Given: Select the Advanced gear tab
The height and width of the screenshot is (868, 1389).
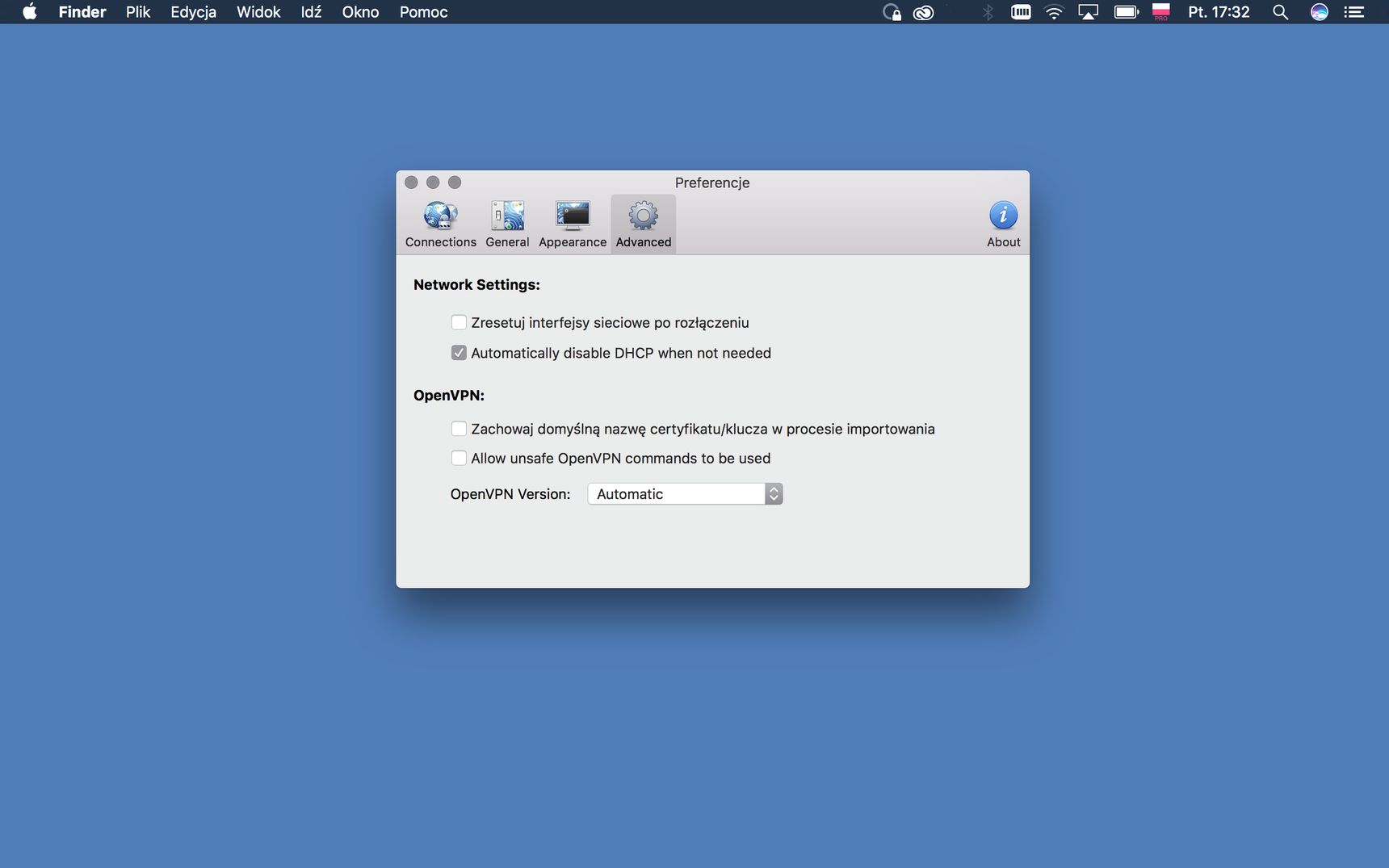Looking at the screenshot, I should pos(644,224).
